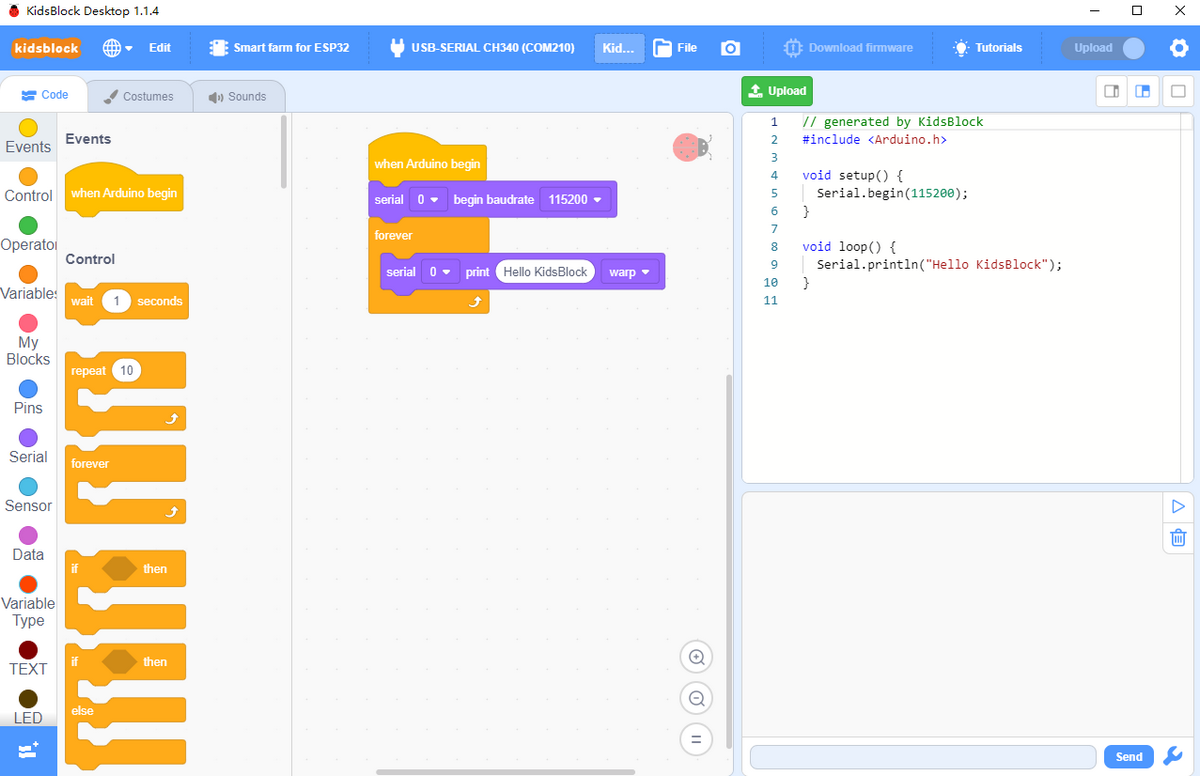The width and height of the screenshot is (1200, 776).
Task: Select the Variable Type category
Action: pos(28,601)
